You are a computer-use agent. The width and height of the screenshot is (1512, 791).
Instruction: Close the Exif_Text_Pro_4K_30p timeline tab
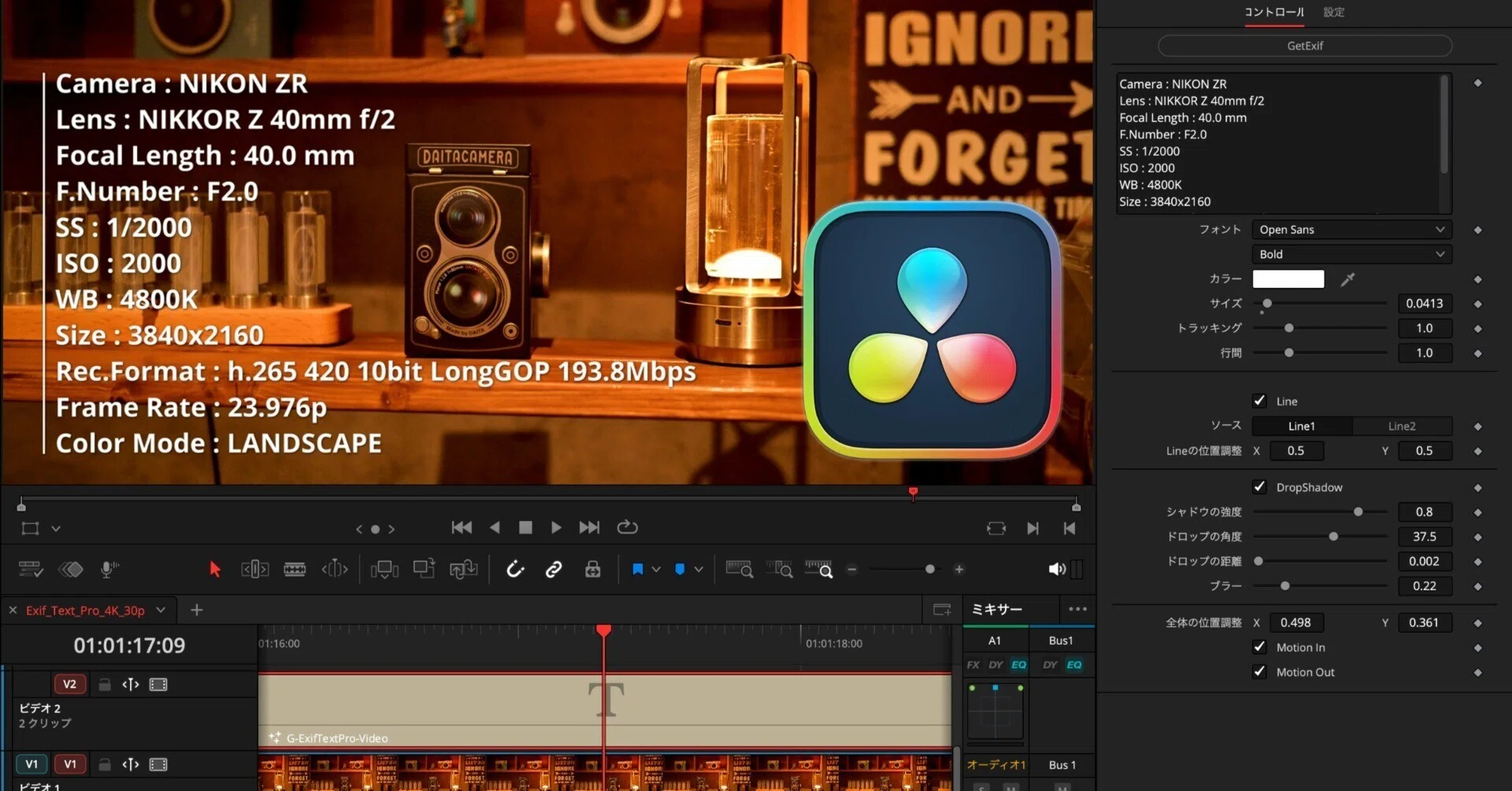point(13,610)
